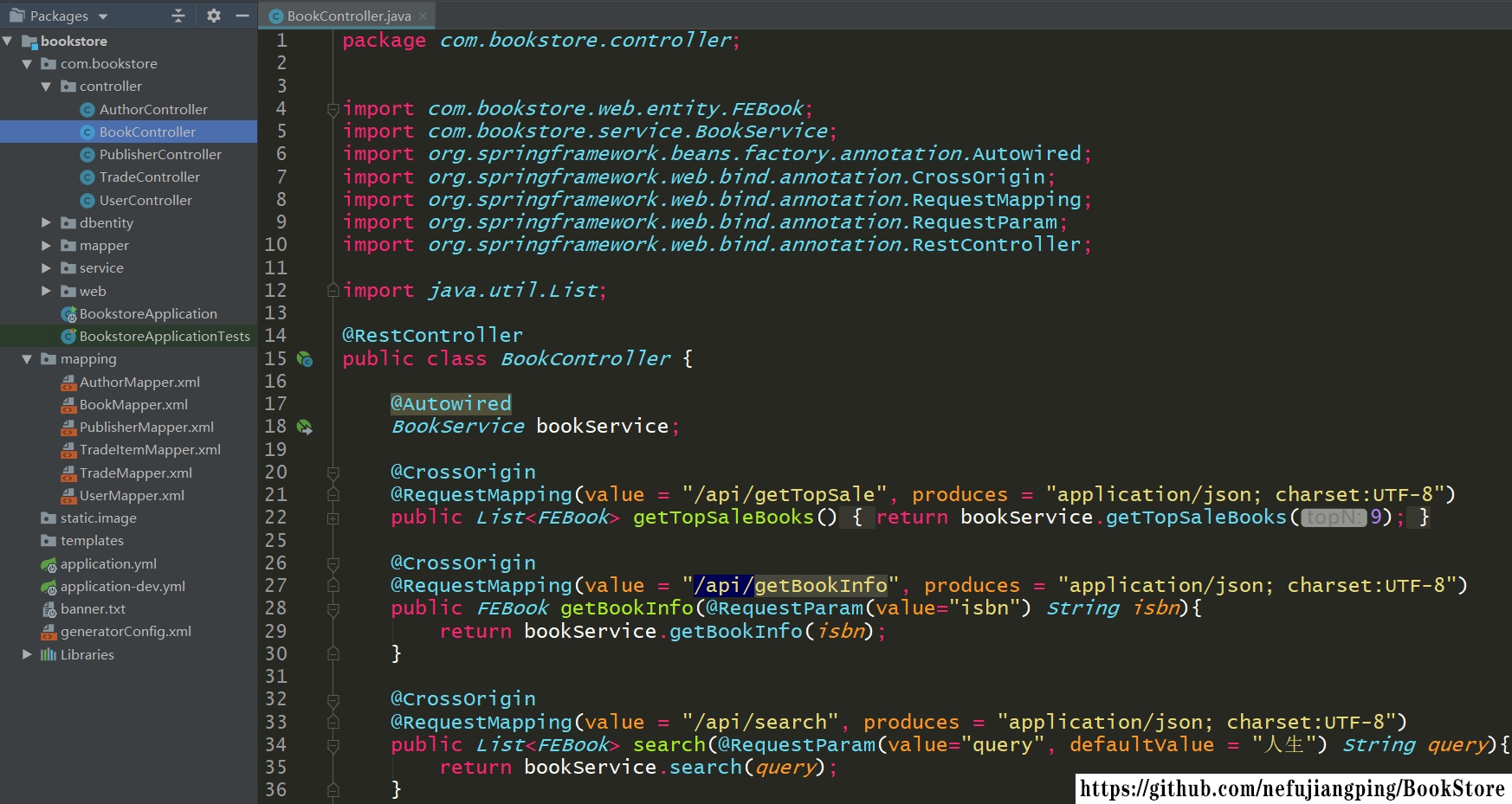Expand folded getTopSaleBooks method line 22
The width and height of the screenshot is (1512, 804).
coord(333,518)
